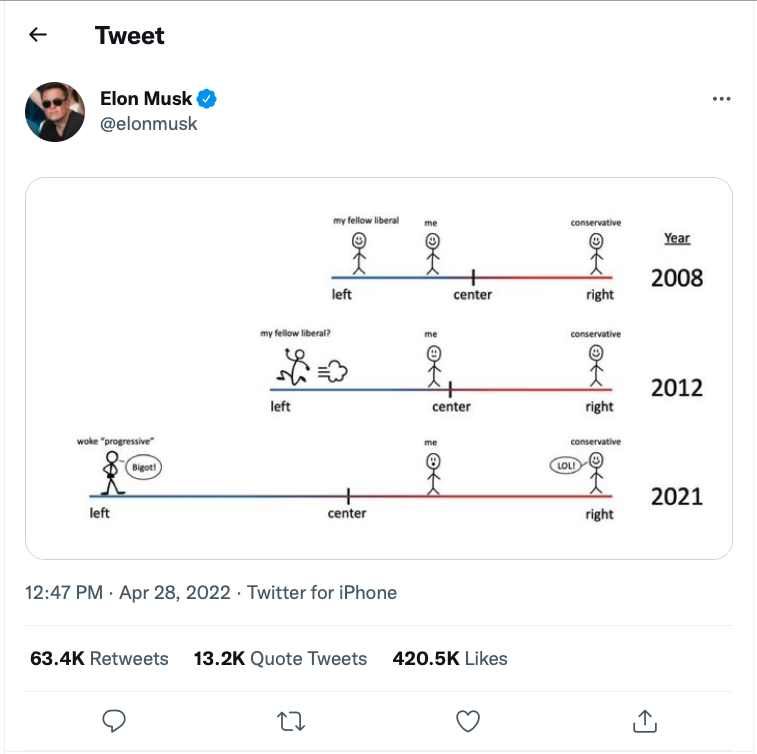Expand the political spectrum meme image
The height and width of the screenshot is (754, 757).
point(379,368)
